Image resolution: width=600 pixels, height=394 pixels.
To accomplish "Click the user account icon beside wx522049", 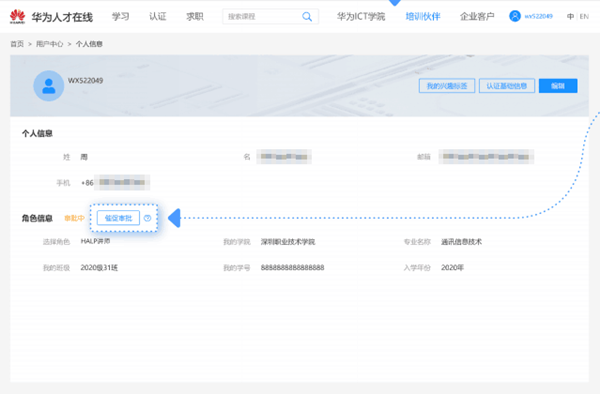I will pos(515,16).
